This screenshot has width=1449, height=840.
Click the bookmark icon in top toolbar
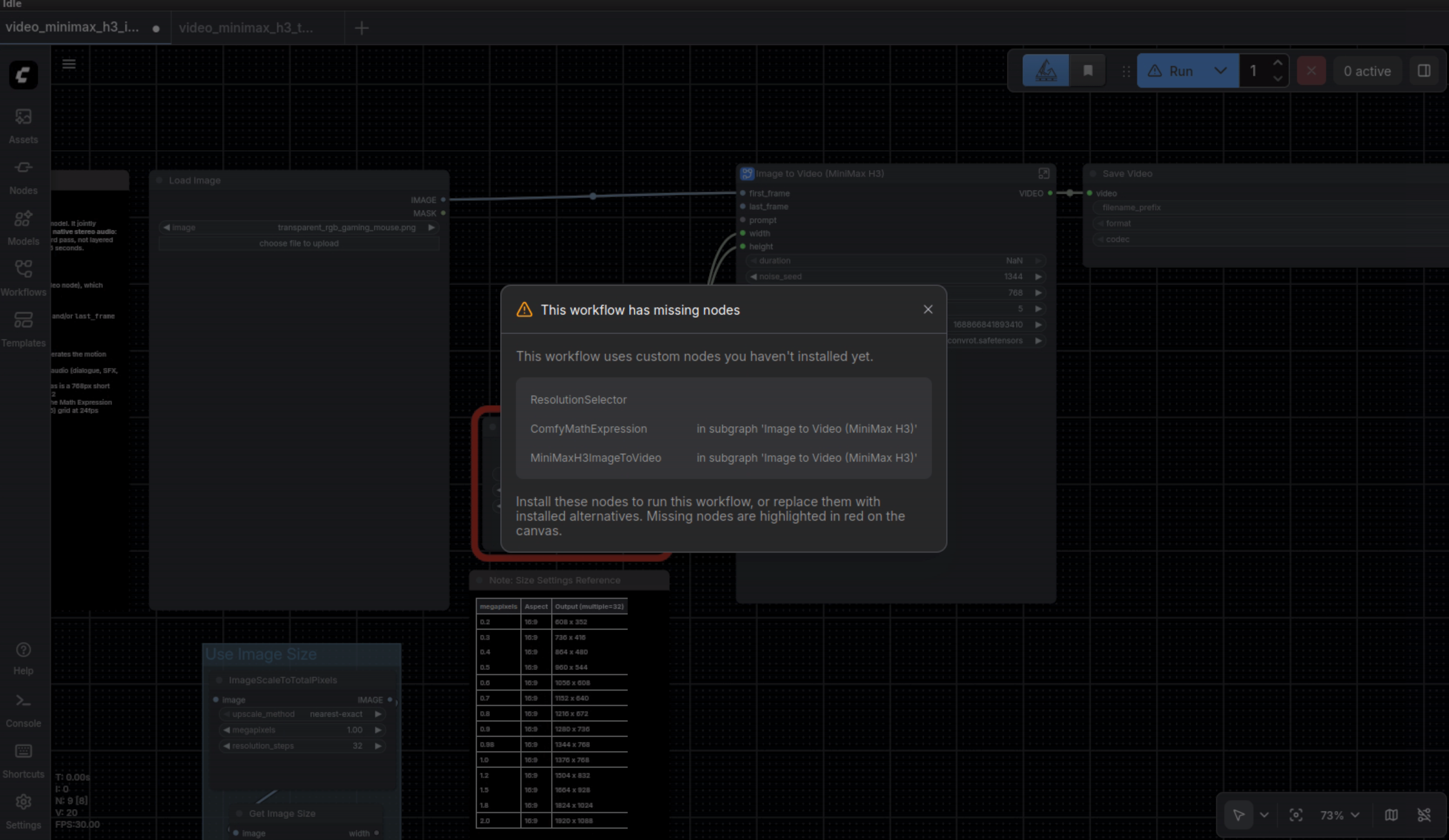(1088, 71)
